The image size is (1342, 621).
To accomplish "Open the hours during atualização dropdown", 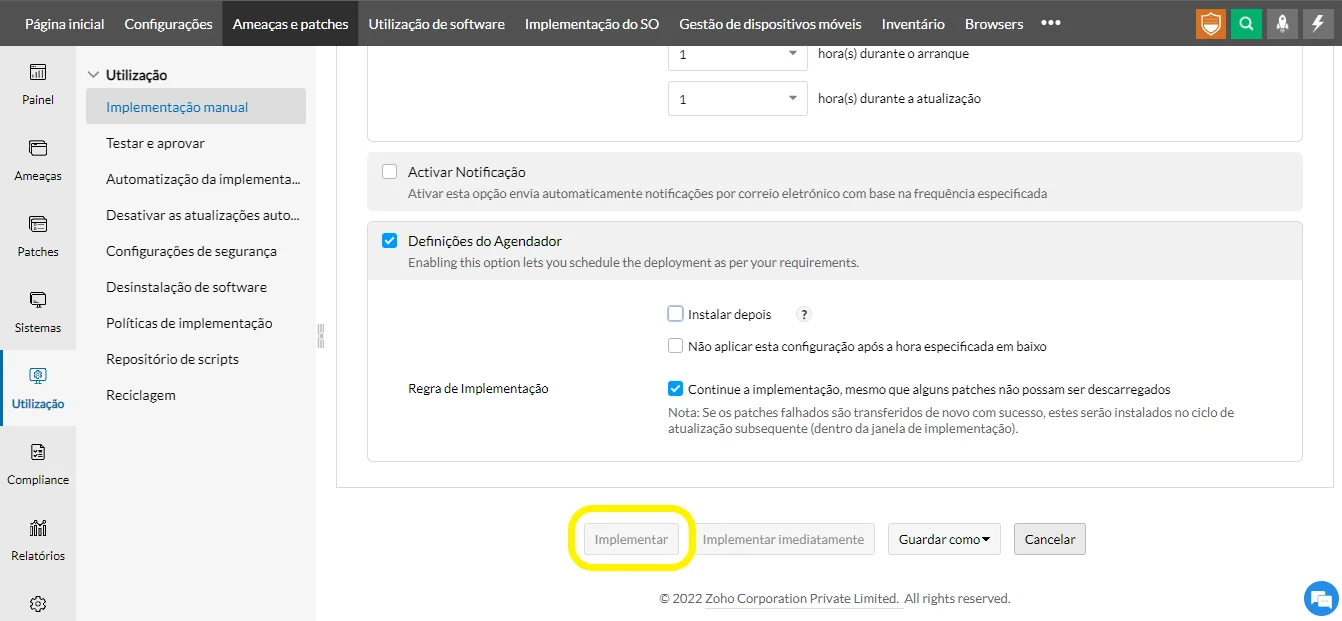I will 737,99.
